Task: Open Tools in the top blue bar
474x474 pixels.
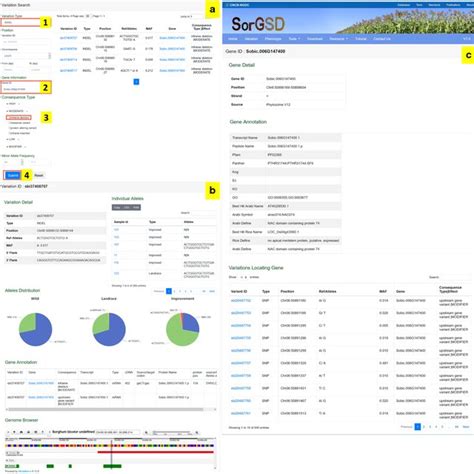Action: point(419,5)
